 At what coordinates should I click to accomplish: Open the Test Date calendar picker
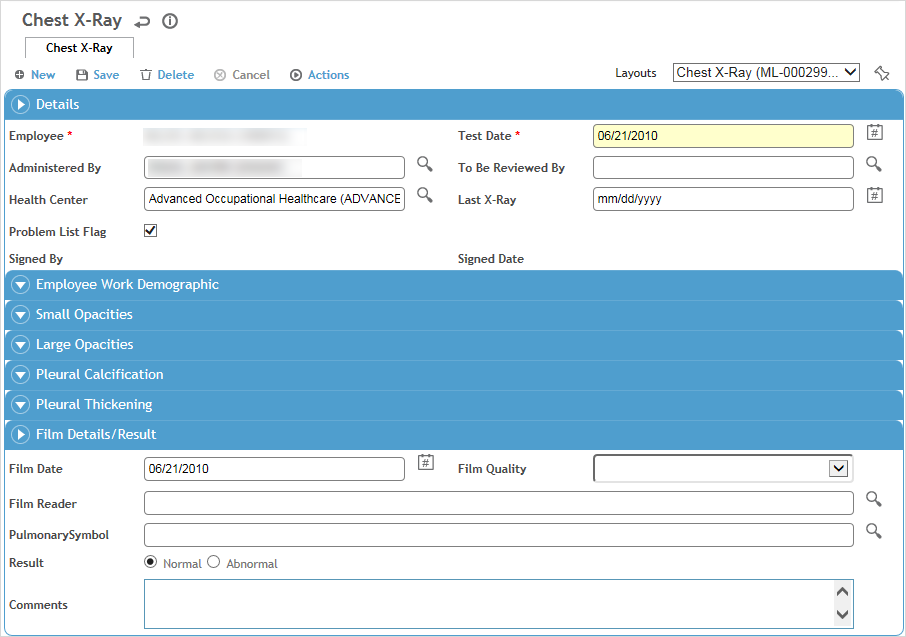pyautogui.click(x=875, y=132)
